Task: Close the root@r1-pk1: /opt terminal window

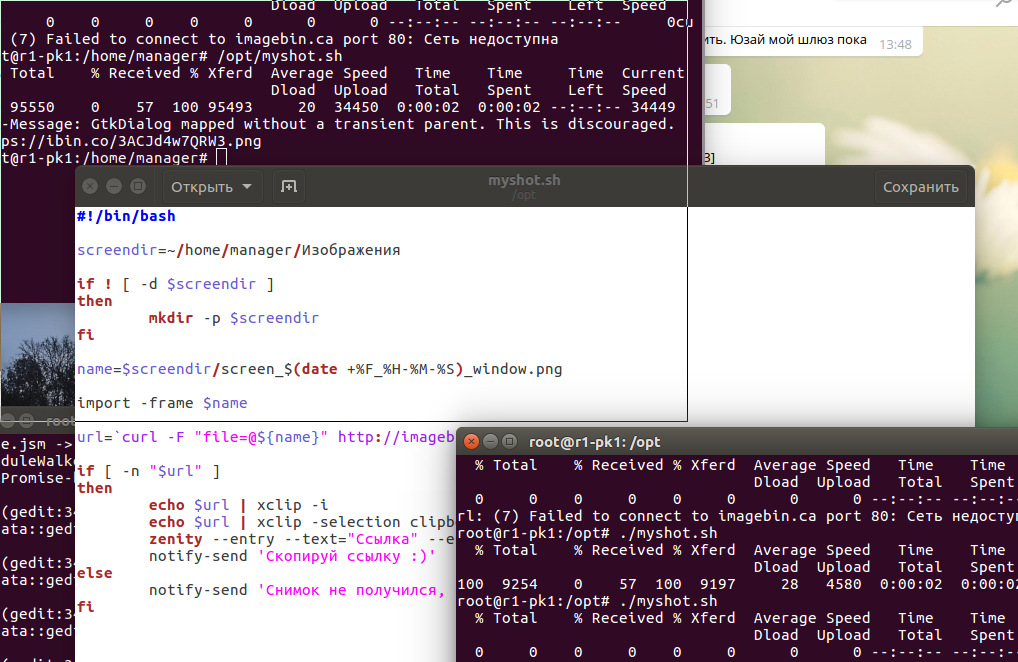Action: tap(472, 442)
